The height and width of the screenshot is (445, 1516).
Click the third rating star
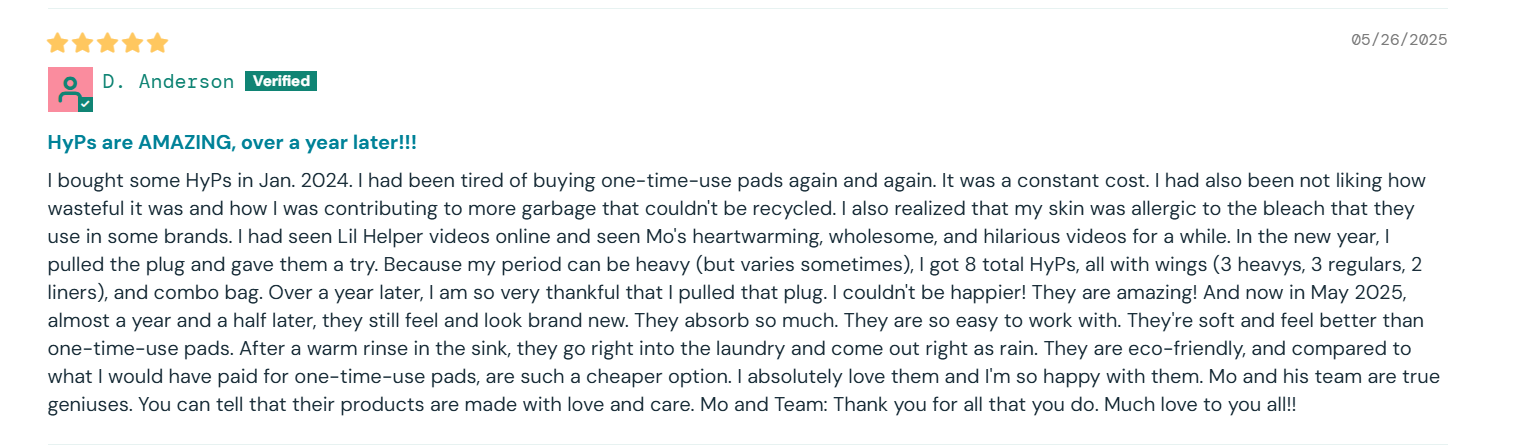(107, 43)
